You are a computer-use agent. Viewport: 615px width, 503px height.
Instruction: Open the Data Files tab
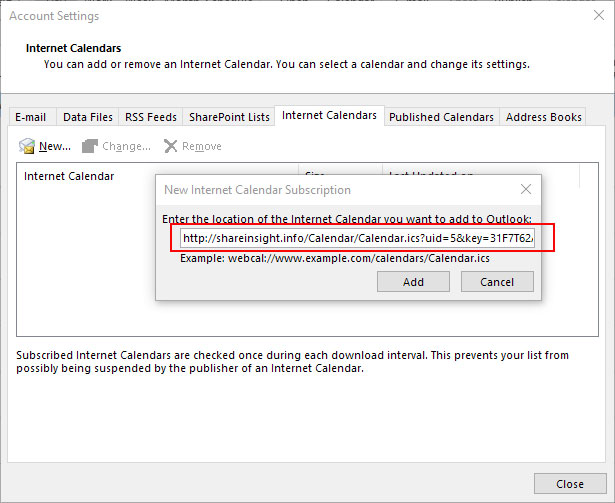pyautogui.click(x=88, y=117)
